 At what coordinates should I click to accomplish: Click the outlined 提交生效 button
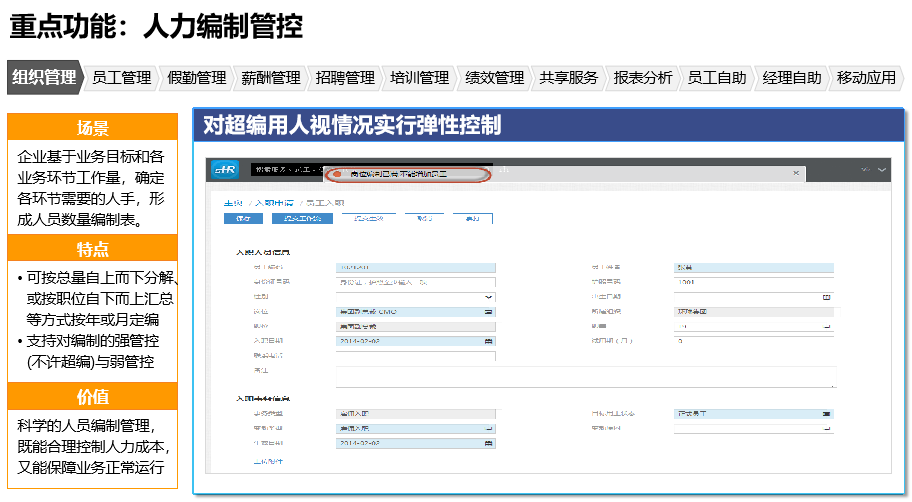tap(369, 219)
